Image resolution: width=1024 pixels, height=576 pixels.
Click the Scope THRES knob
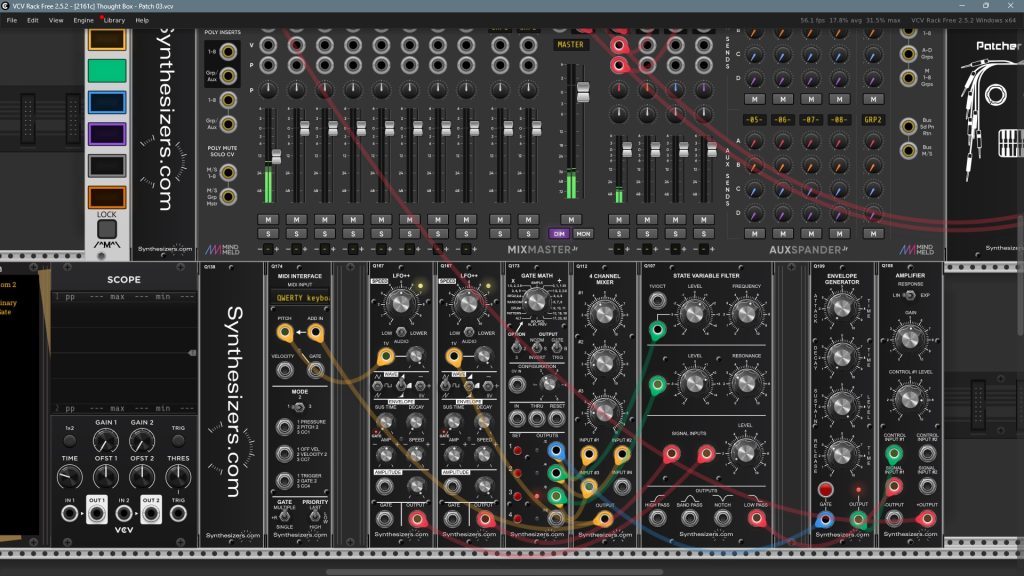(x=178, y=477)
